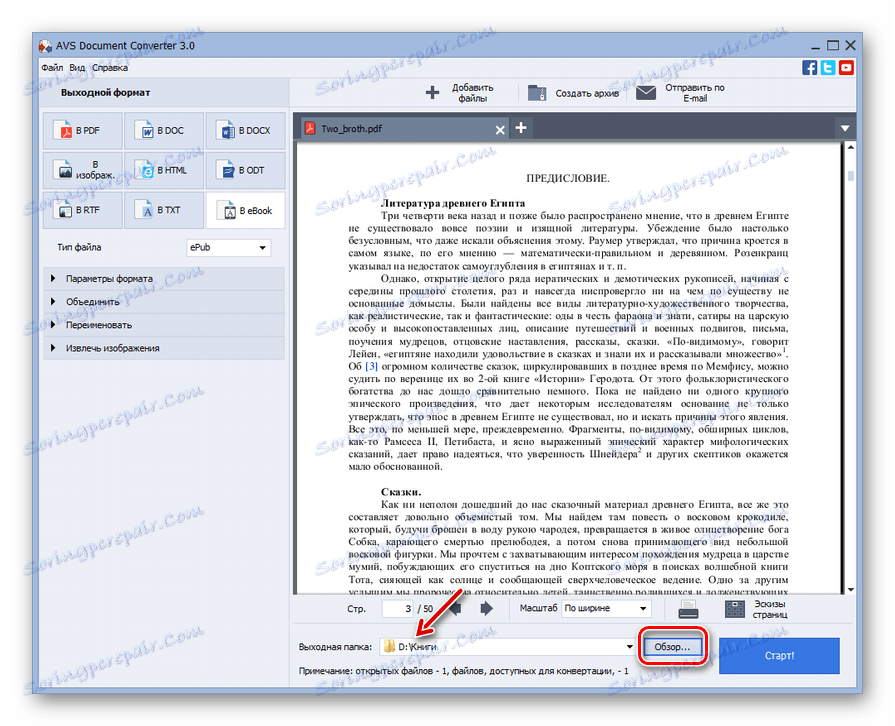Open the Файл menu
The image size is (895, 726).
pos(53,67)
